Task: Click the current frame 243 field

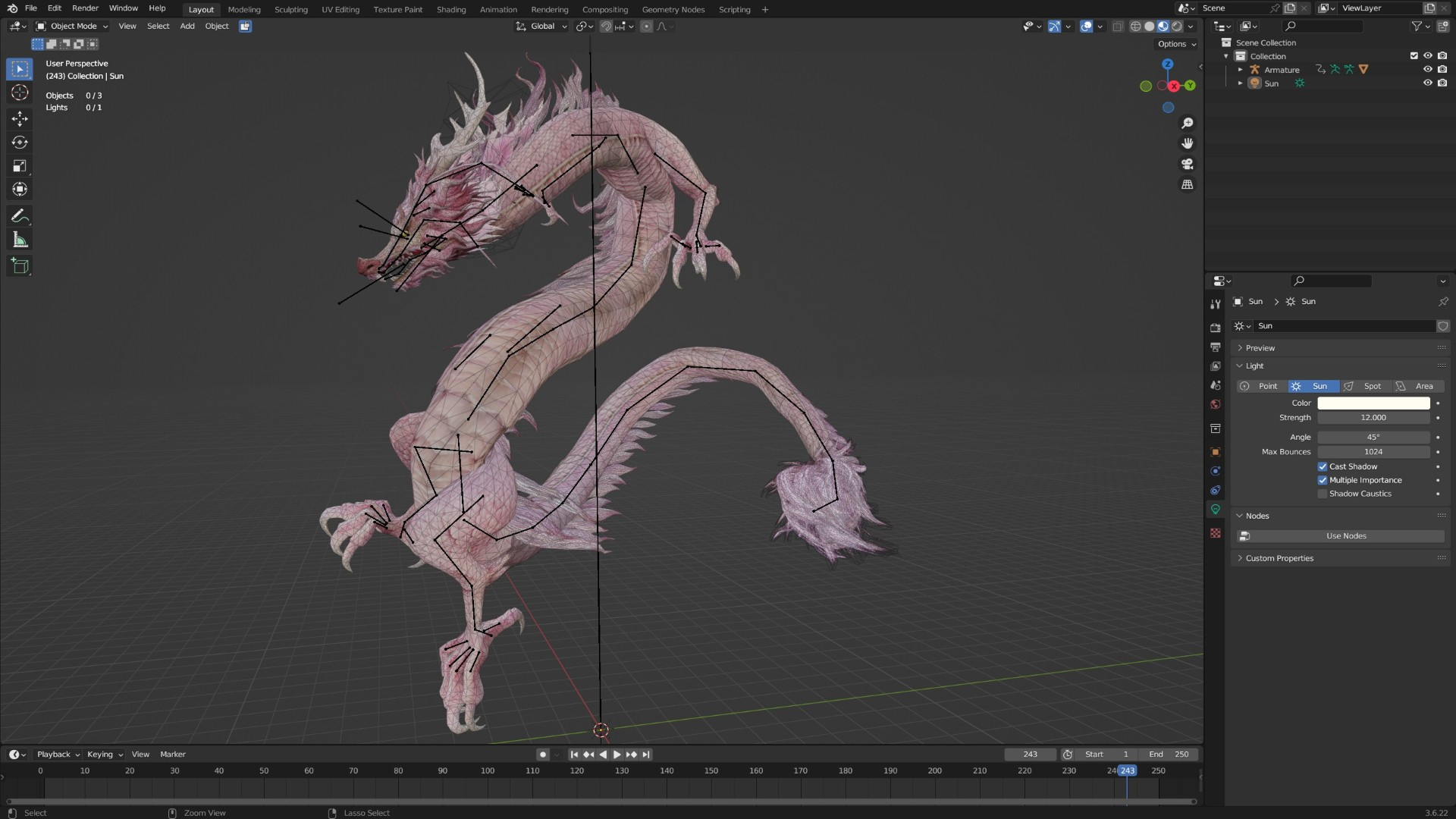Action: pos(1030,755)
